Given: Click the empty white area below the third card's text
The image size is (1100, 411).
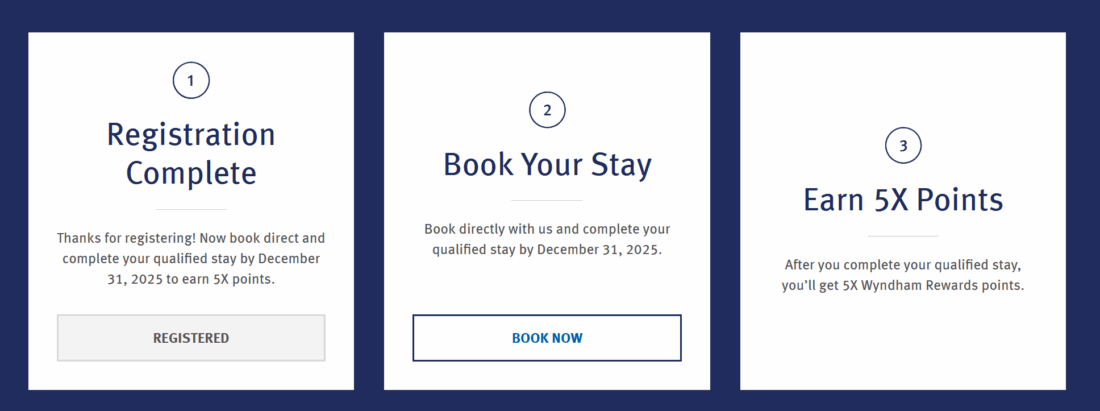Looking at the screenshot, I should coord(903,345).
